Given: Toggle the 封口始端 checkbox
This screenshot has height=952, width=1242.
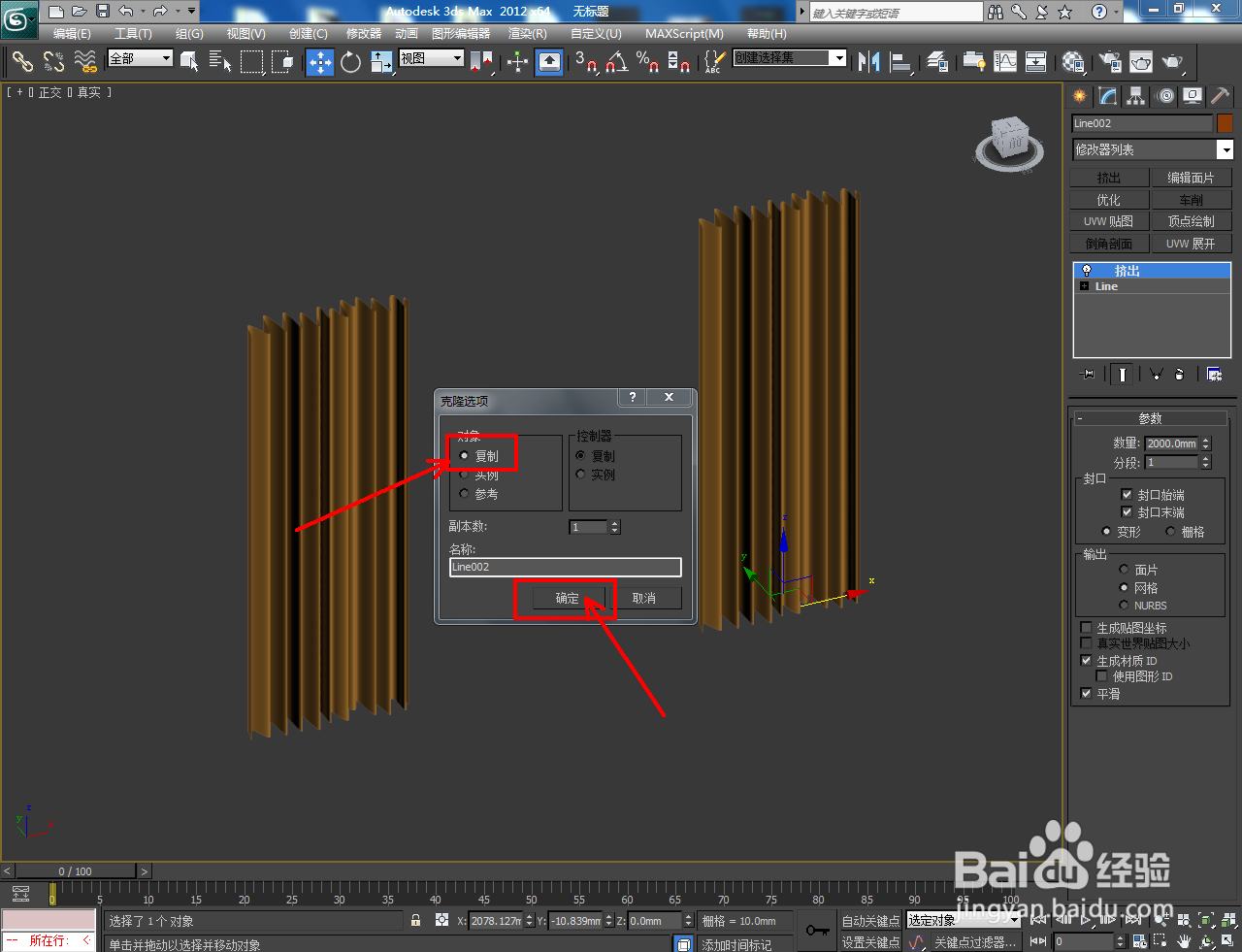Looking at the screenshot, I should point(1127,494).
